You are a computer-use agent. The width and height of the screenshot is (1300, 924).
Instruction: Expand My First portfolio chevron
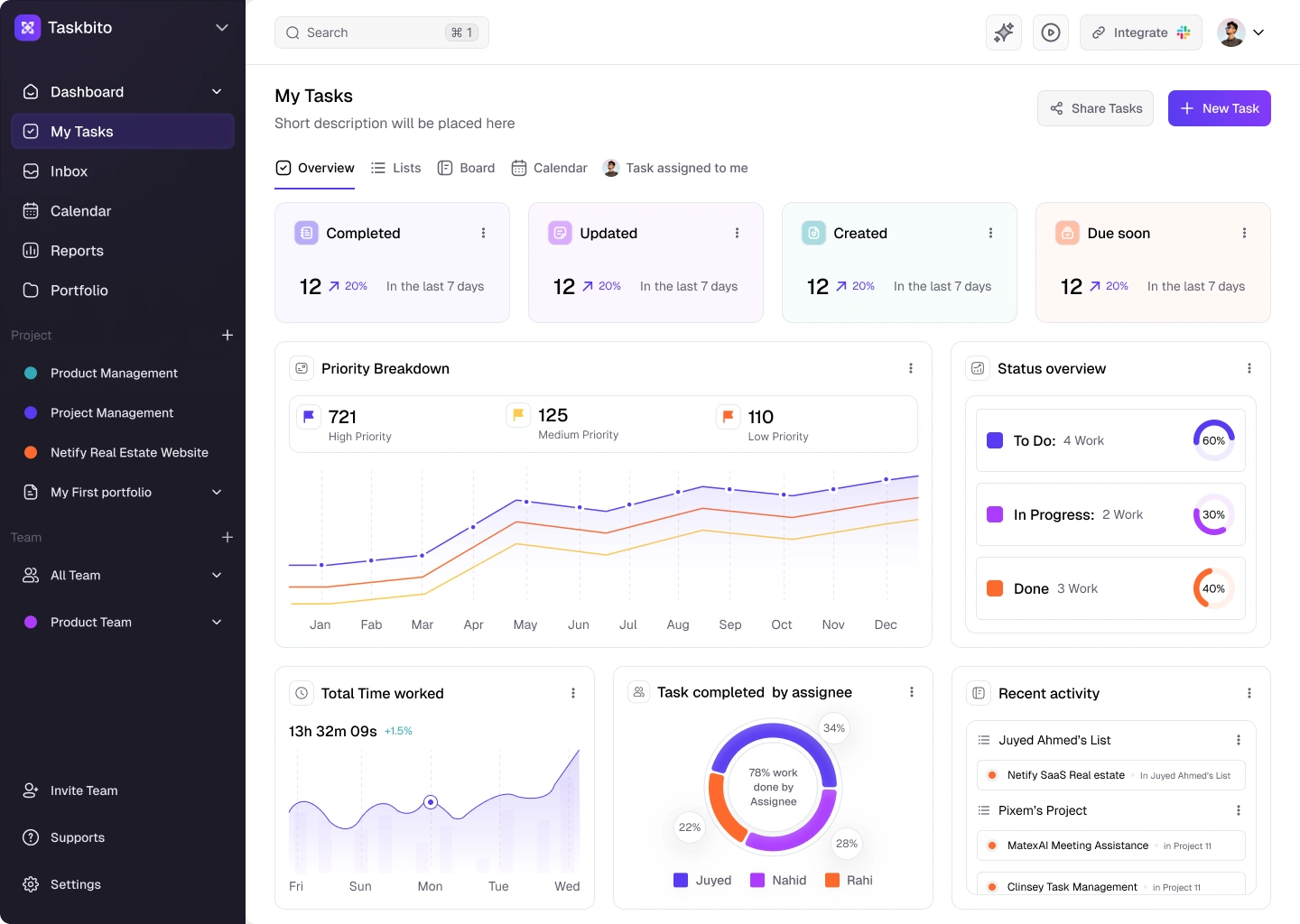tap(217, 492)
